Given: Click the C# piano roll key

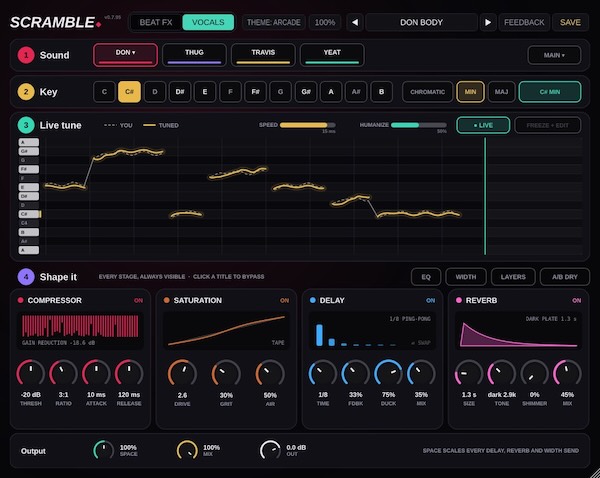Looking at the screenshot, I should 29,214.
